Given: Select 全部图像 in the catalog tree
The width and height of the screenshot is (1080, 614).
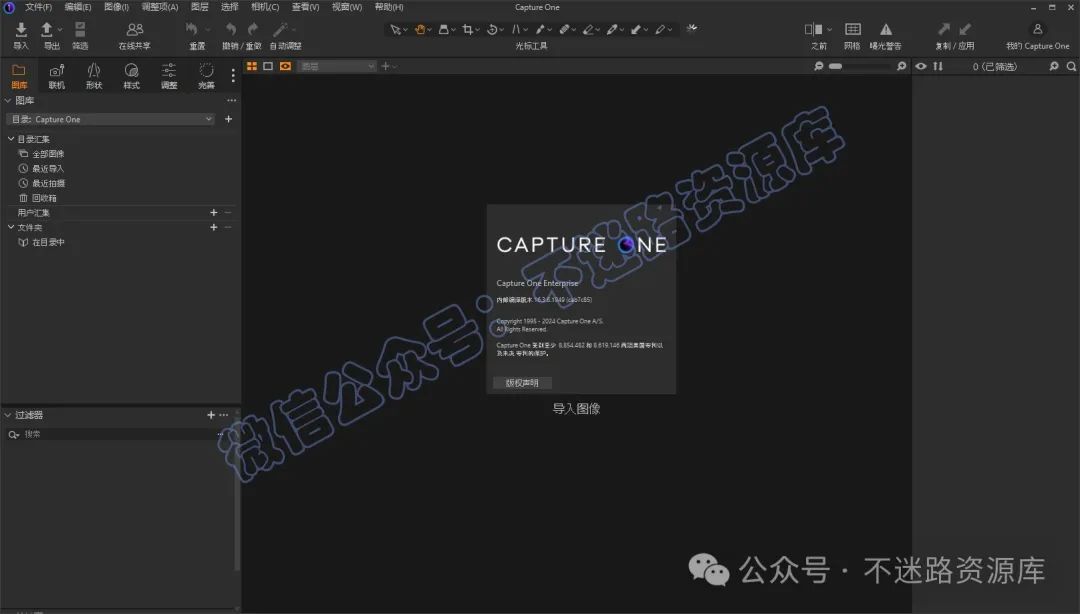Looking at the screenshot, I should tap(48, 154).
